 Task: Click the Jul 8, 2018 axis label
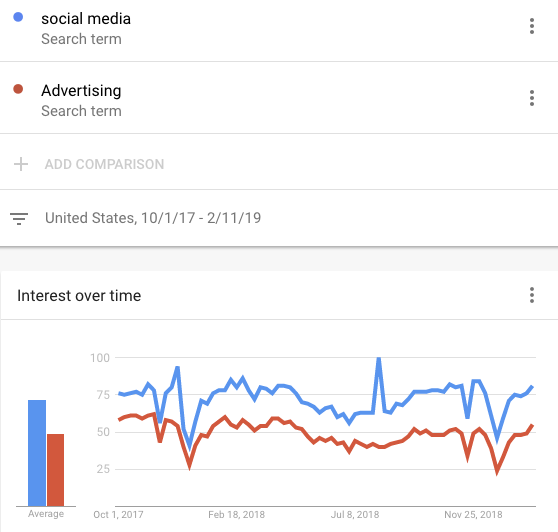355,515
